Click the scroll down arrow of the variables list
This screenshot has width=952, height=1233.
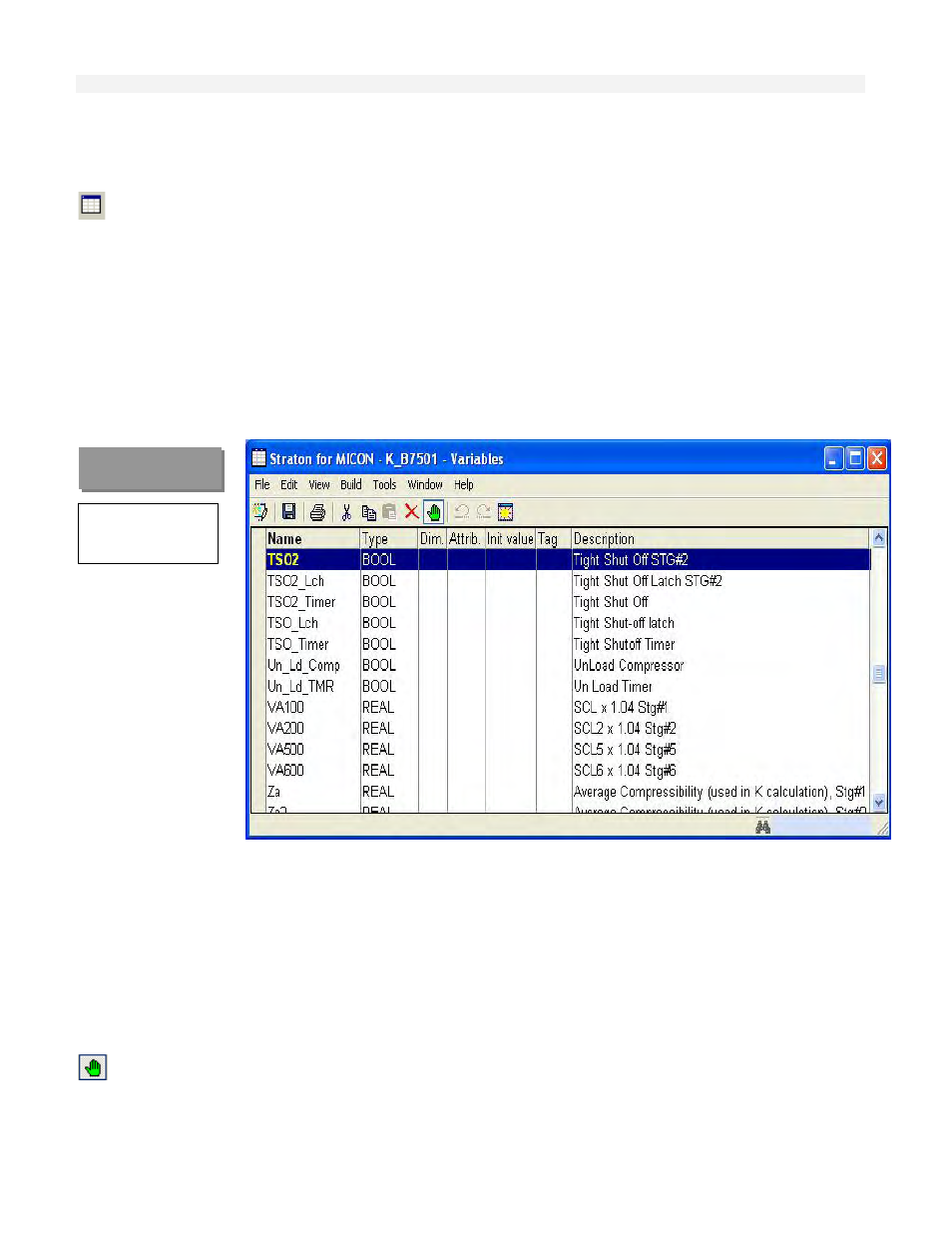(x=879, y=802)
